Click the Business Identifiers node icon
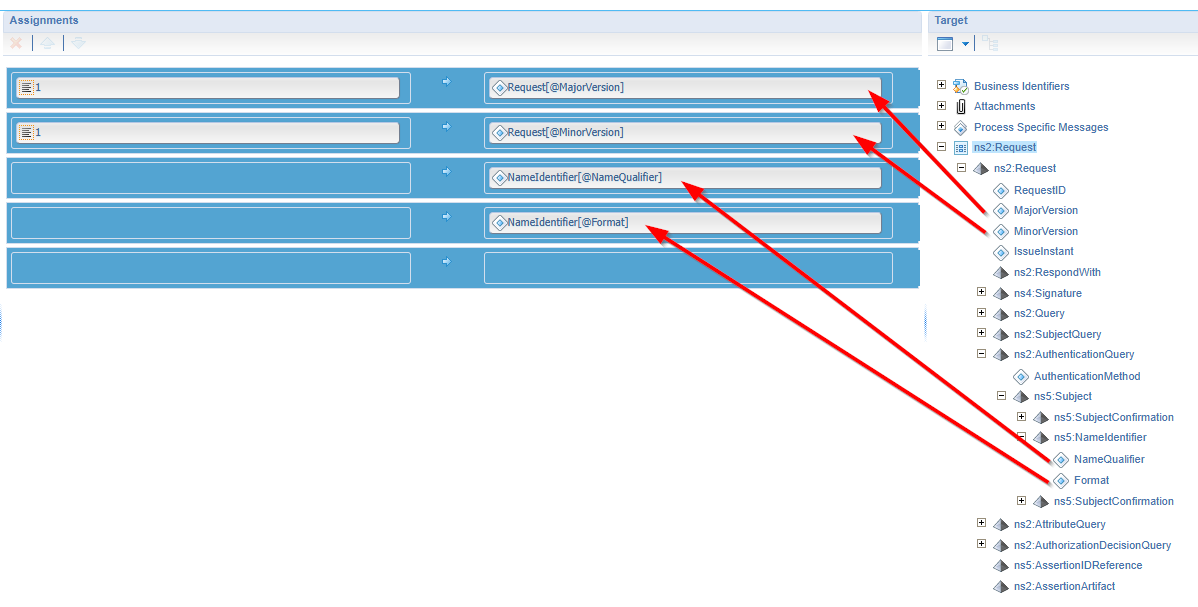The width and height of the screenshot is (1198, 607). (x=960, y=86)
